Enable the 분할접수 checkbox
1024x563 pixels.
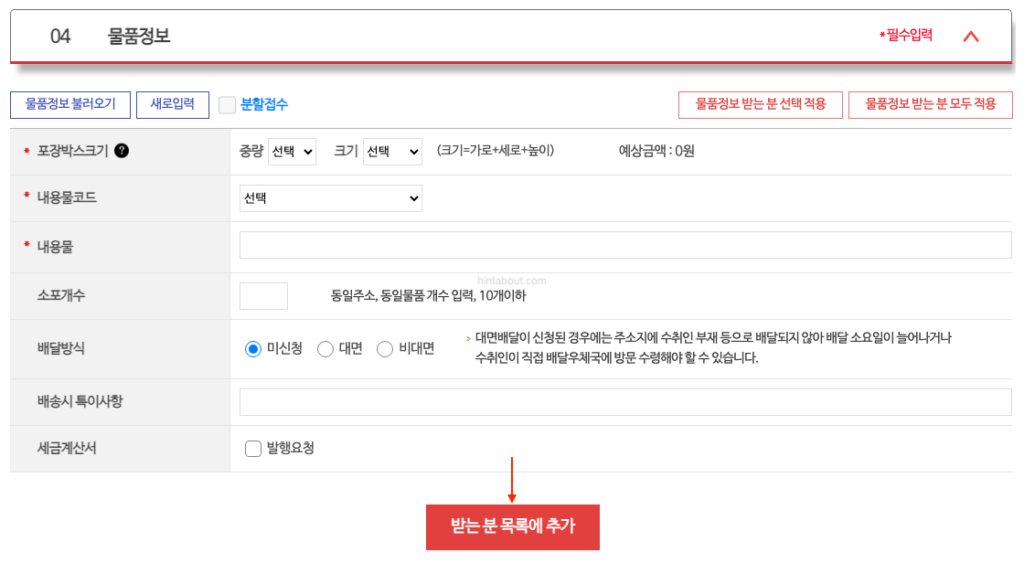(227, 105)
